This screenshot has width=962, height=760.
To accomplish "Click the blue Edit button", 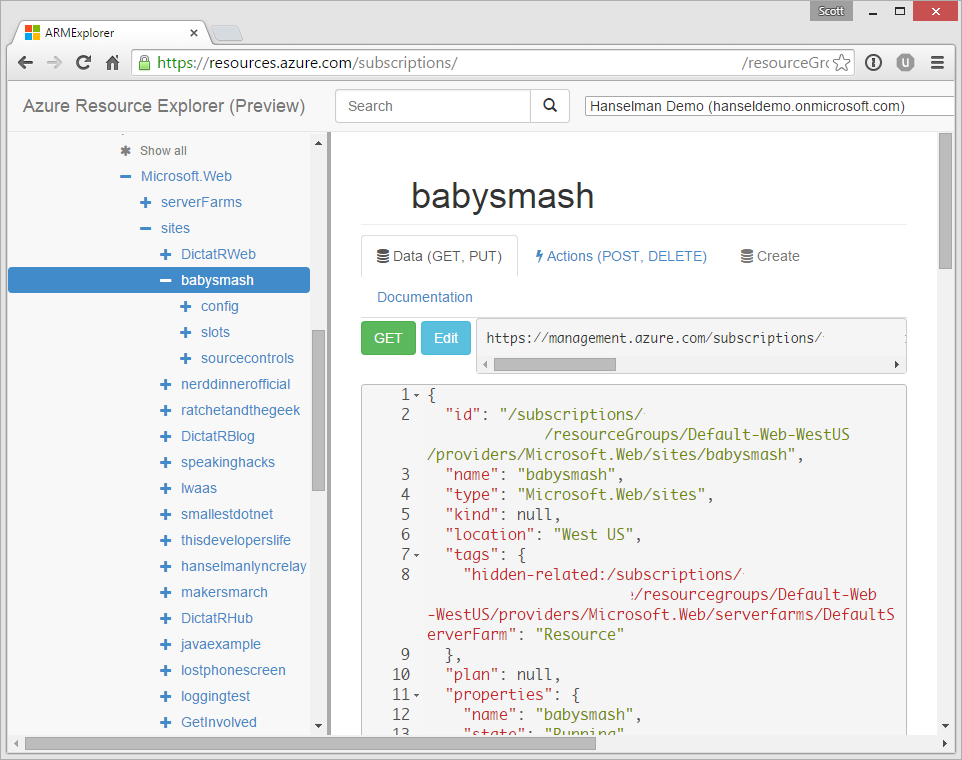I will point(446,338).
